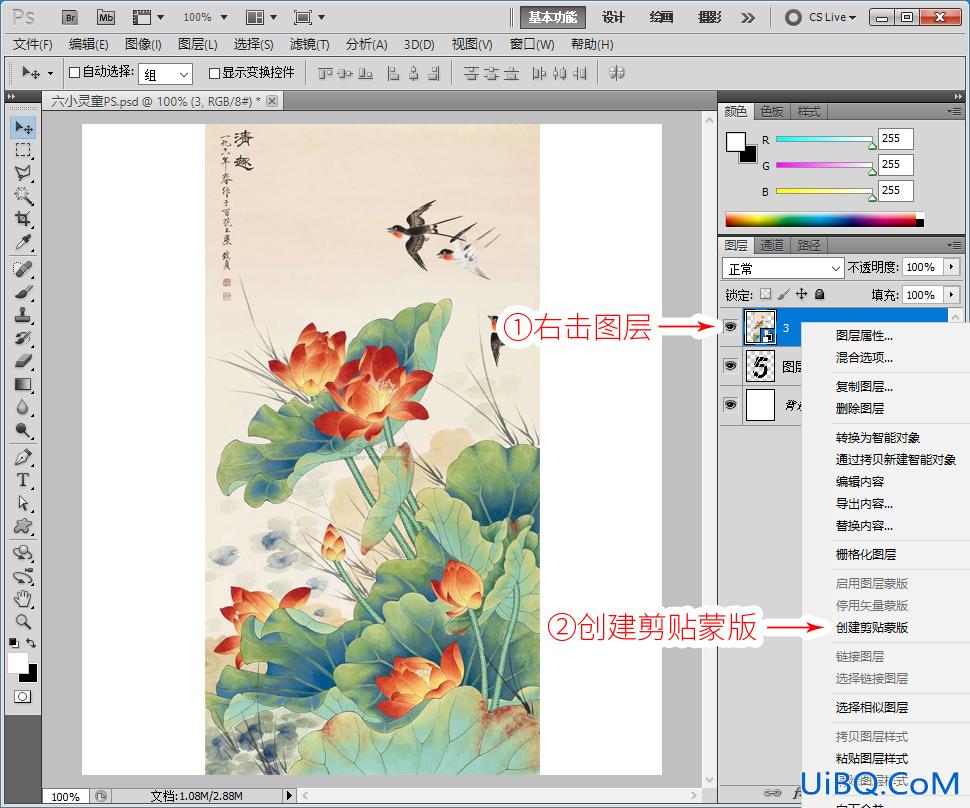Viewport: 970px width, 808px height.
Task: Hide the white background layer eye icon
Action: point(731,405)
